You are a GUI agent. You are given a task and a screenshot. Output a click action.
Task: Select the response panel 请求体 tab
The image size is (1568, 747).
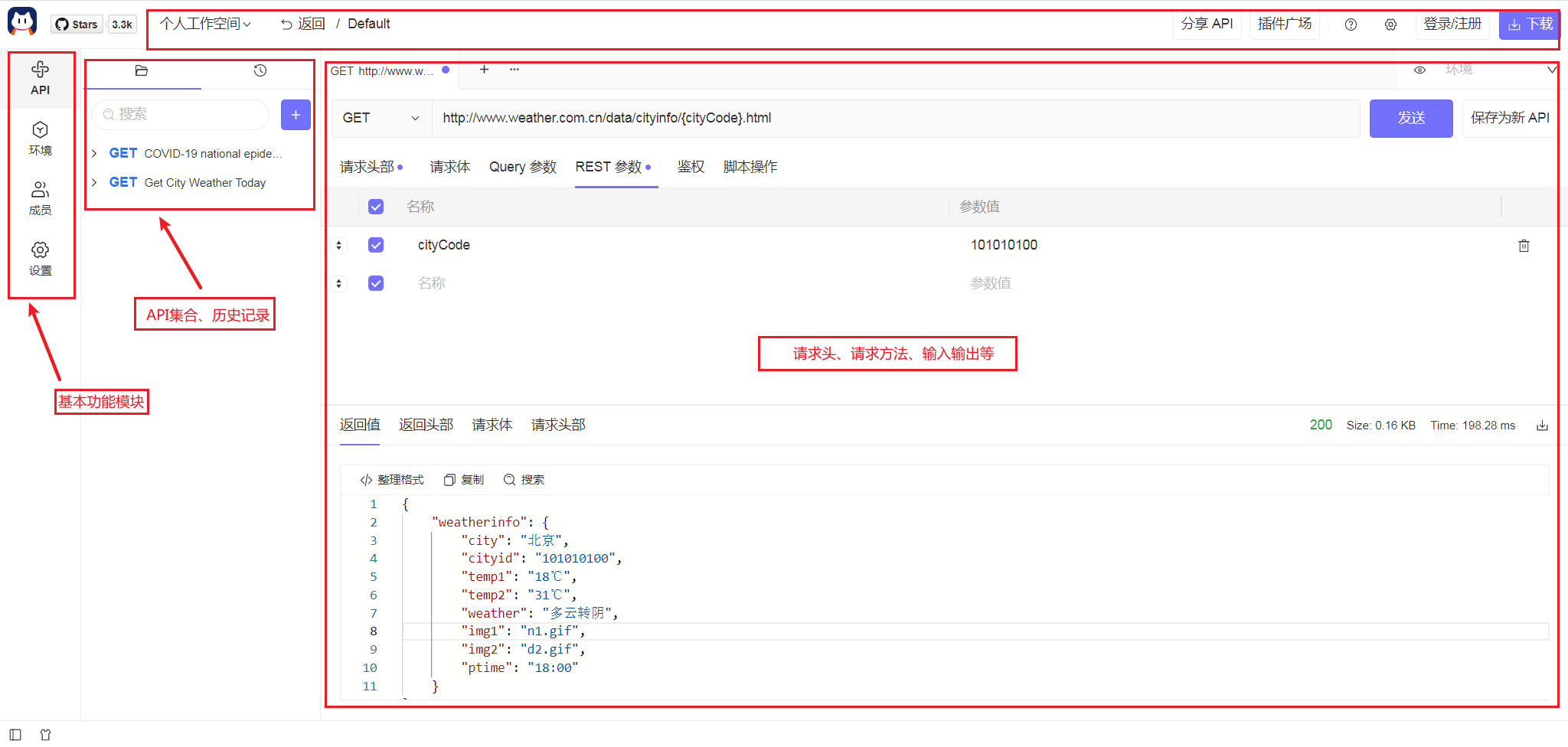tap(492, 425)
